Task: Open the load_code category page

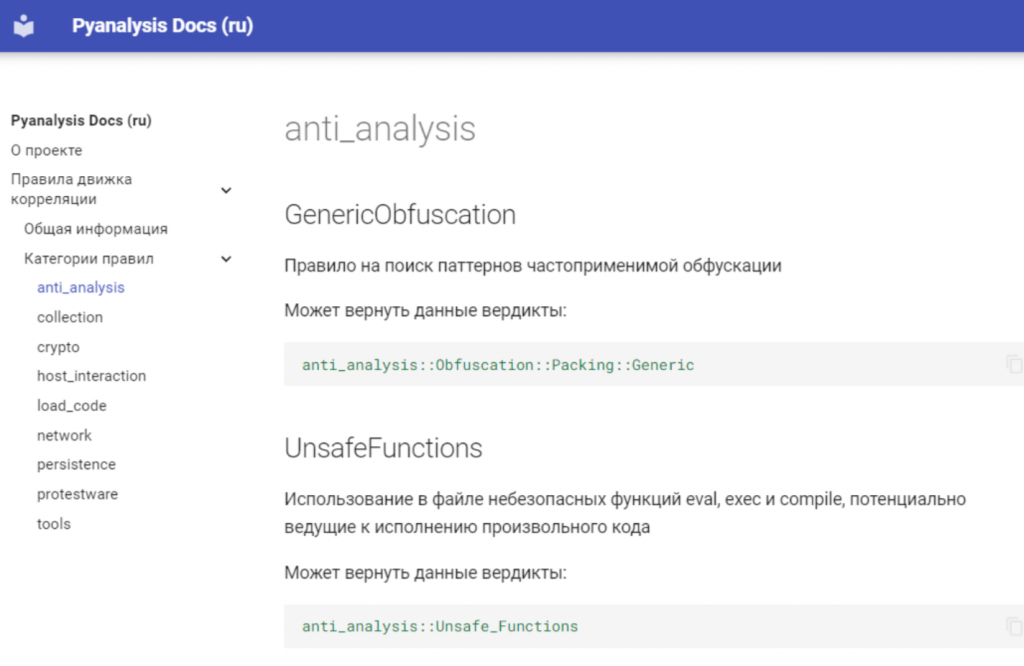Action: [x=72, y=405]
